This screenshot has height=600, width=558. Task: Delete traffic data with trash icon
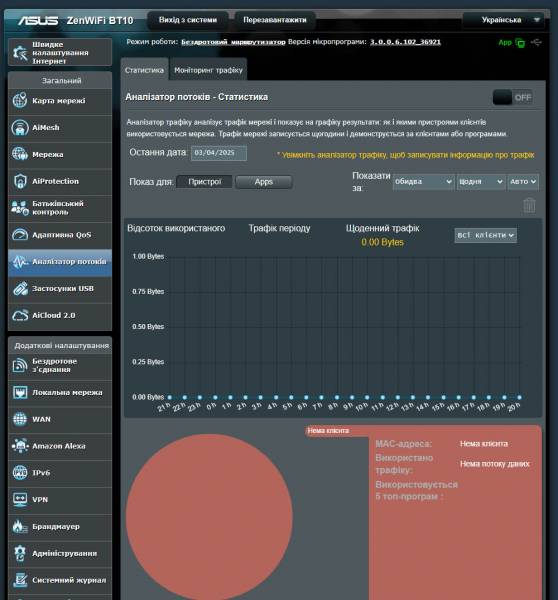(529, 205)
